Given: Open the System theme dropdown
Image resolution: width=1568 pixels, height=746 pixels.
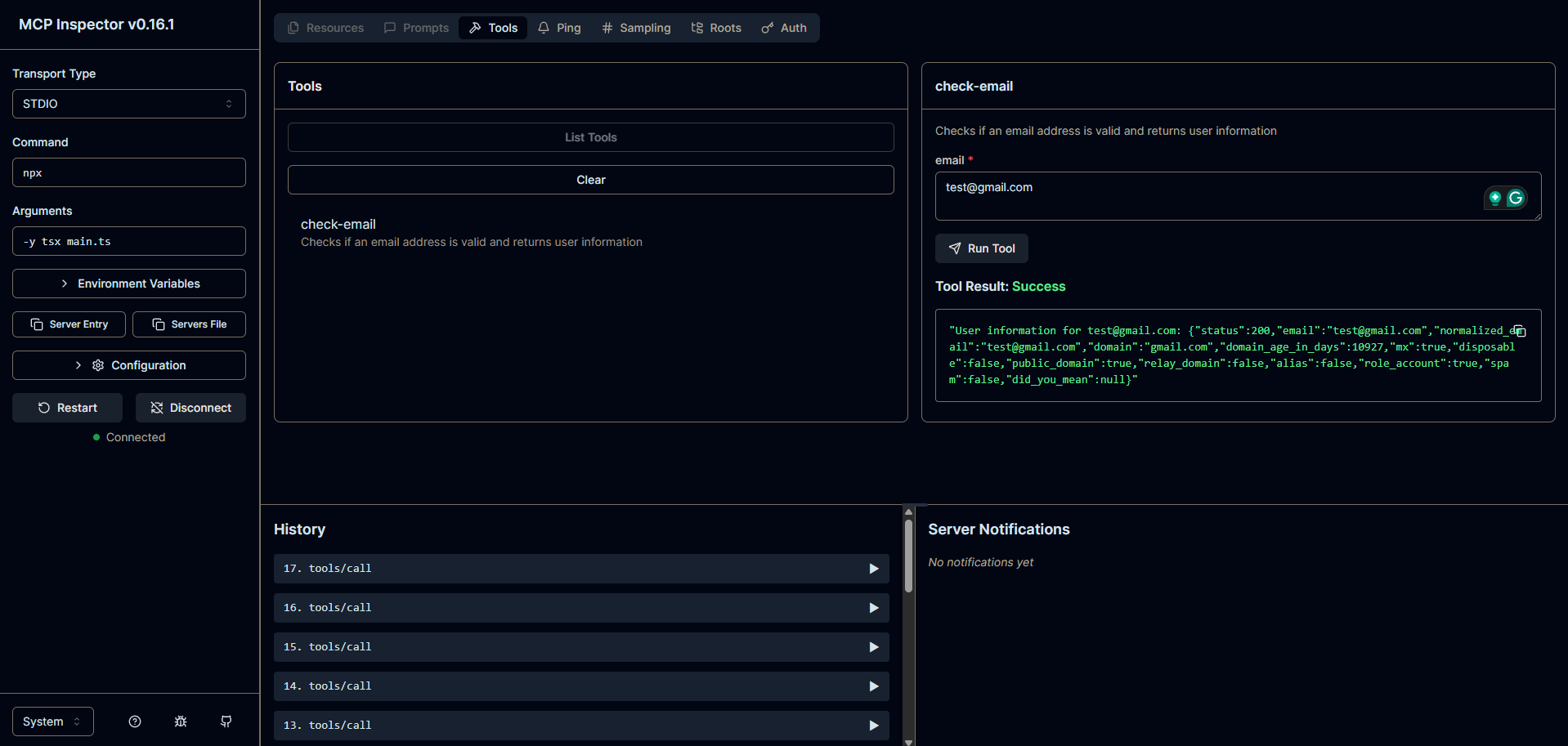Looking at the screenshot, I should [x=52, y=721].
